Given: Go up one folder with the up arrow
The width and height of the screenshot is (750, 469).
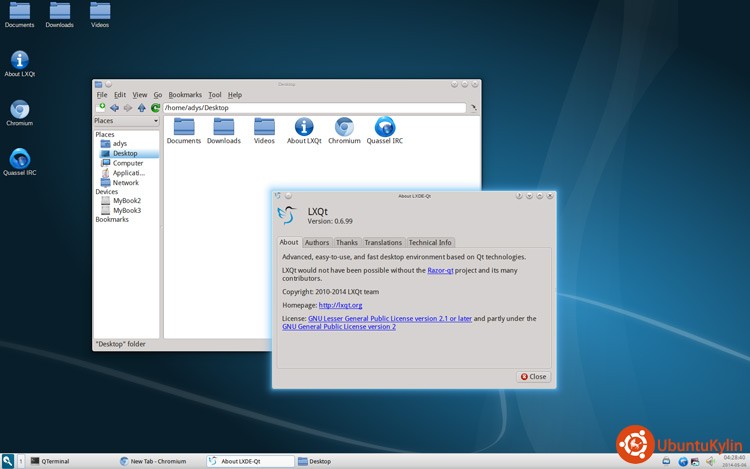Looking at the screenshot, I should (x=141, y=107).
